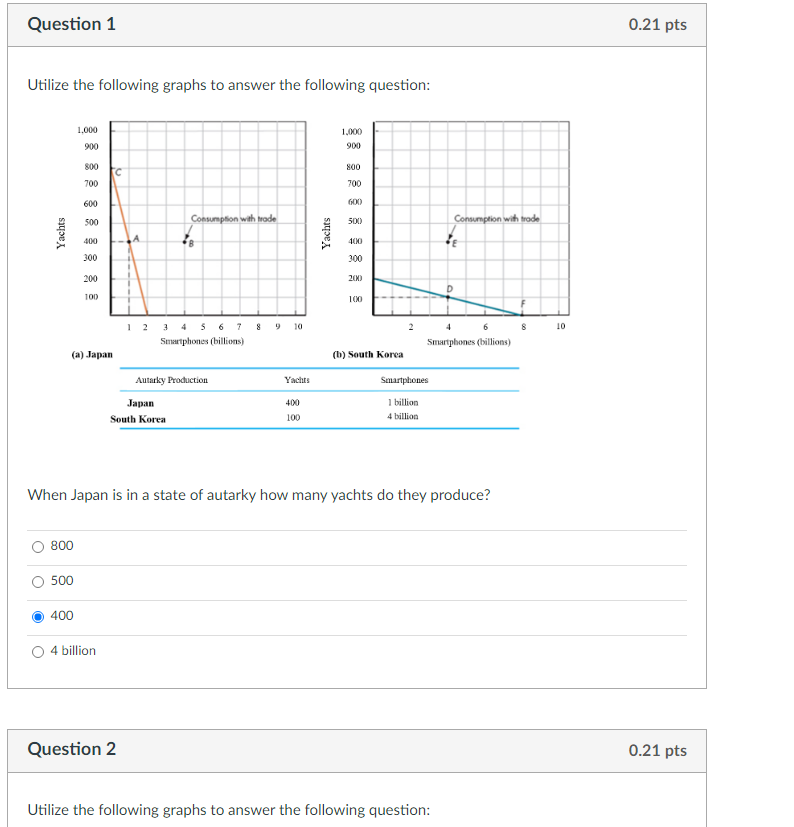Click the filled 400 radio button
The height and width of the screenshot is (827, 794).
37,616
